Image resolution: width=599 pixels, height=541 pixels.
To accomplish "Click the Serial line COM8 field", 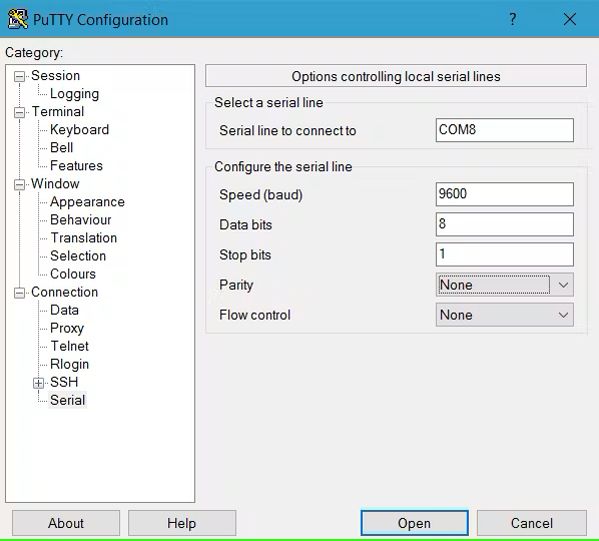I will pyautogui.click(x=504, y=130).
